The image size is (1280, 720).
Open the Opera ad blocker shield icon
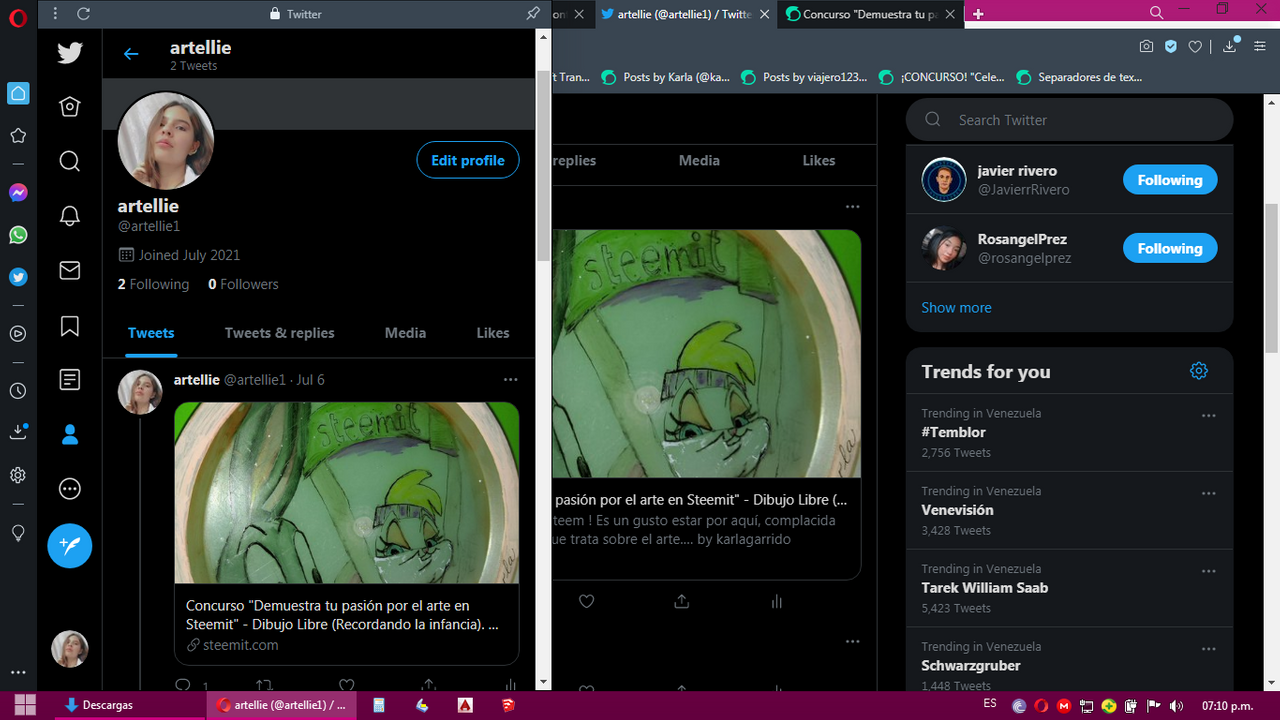pos(1171,46)
